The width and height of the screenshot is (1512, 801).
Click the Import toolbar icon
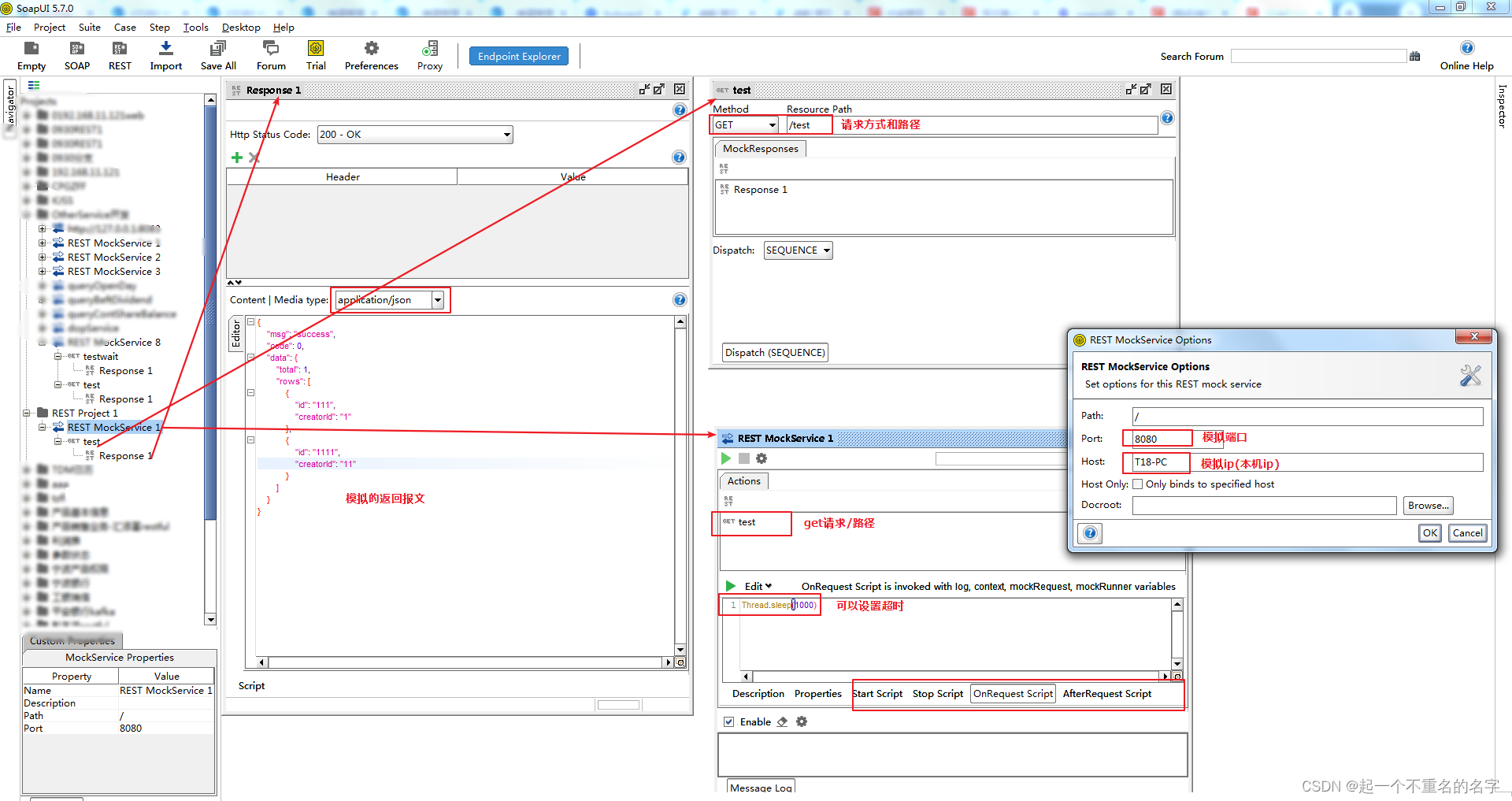coord(165,49)
